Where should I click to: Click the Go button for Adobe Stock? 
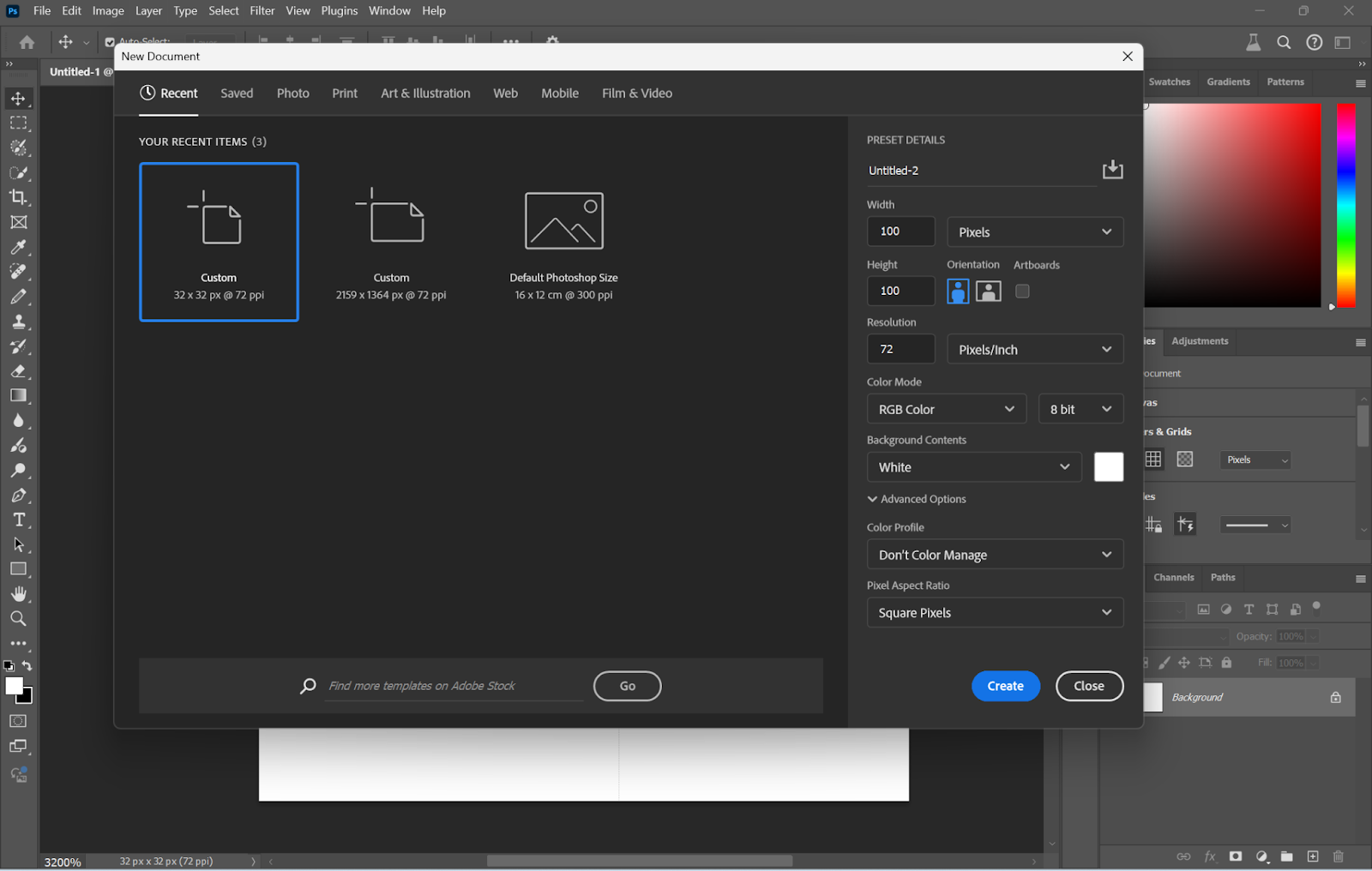tap(627, 686)
